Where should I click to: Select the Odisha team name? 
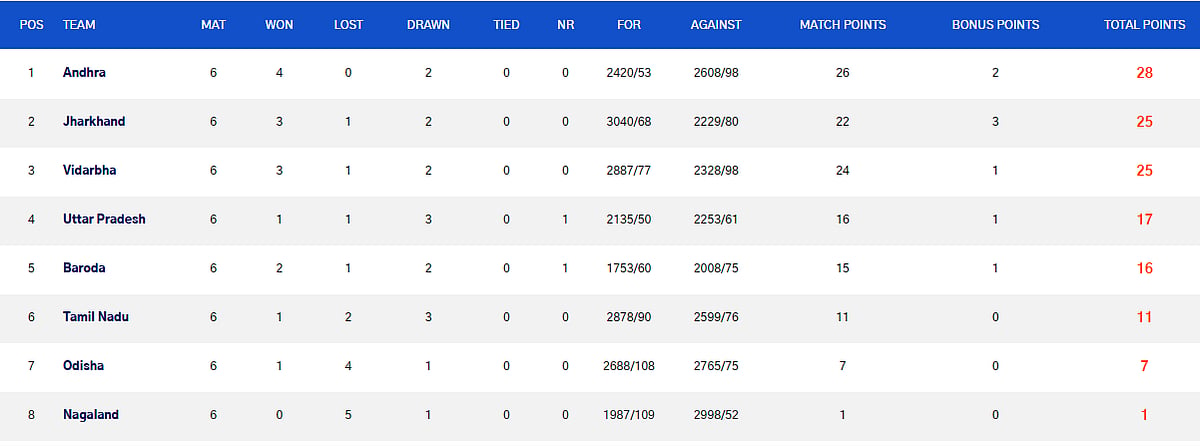click(x=83, y=366)
